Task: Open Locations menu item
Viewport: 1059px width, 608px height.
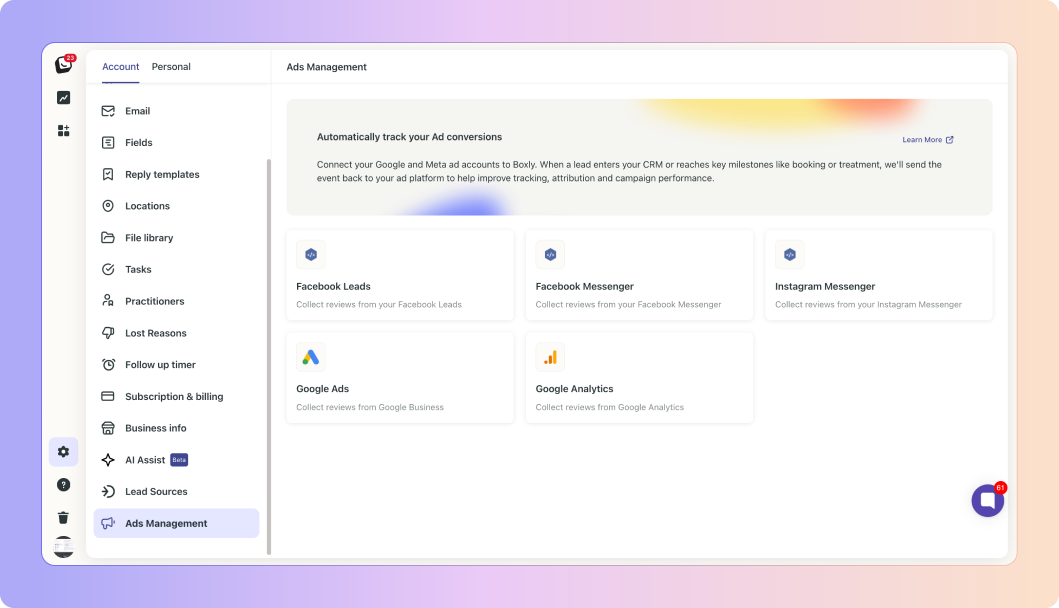Action: pyautogui.click(x=176, y=206)
